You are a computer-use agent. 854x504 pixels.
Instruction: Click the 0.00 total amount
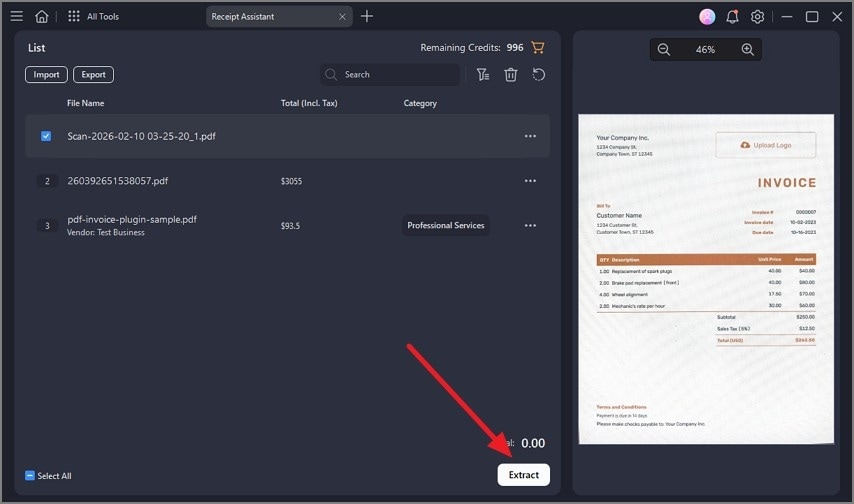point(533,444)
